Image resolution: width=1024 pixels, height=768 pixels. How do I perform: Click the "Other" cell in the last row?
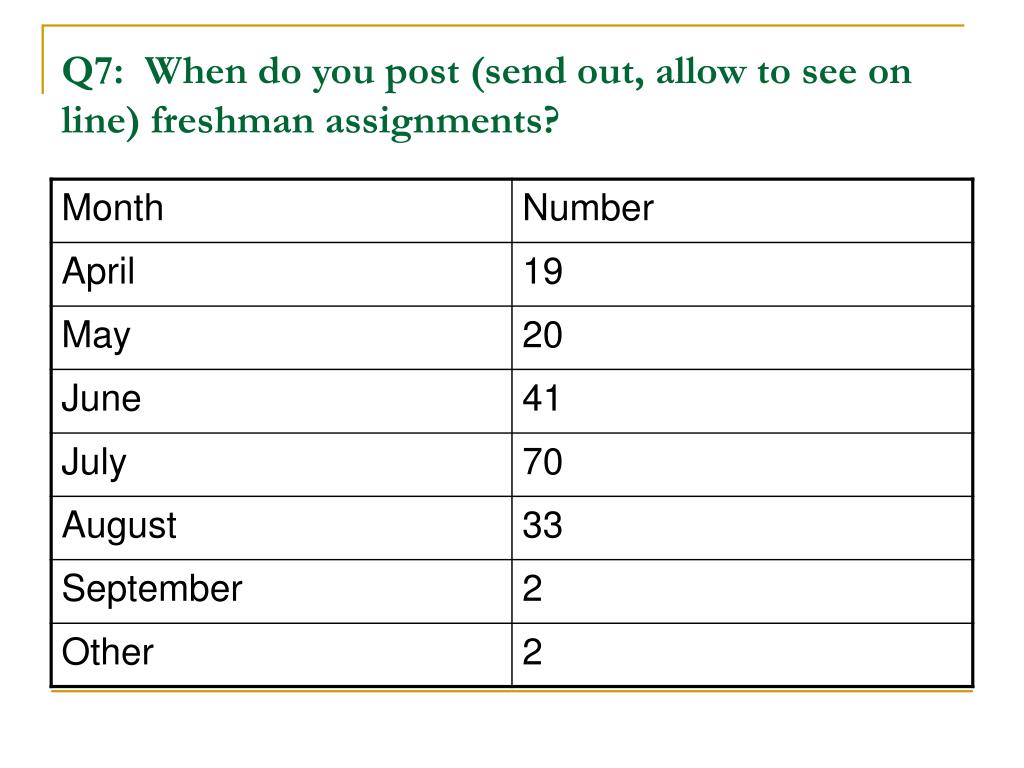[x=108, y=653]
